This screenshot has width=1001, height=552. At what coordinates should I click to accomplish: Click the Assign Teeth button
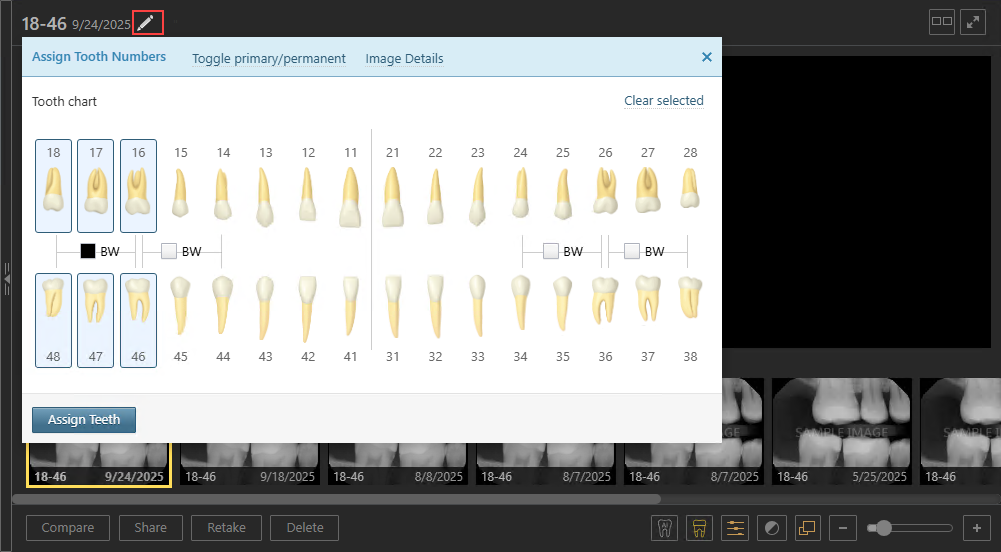click(84, 420)
